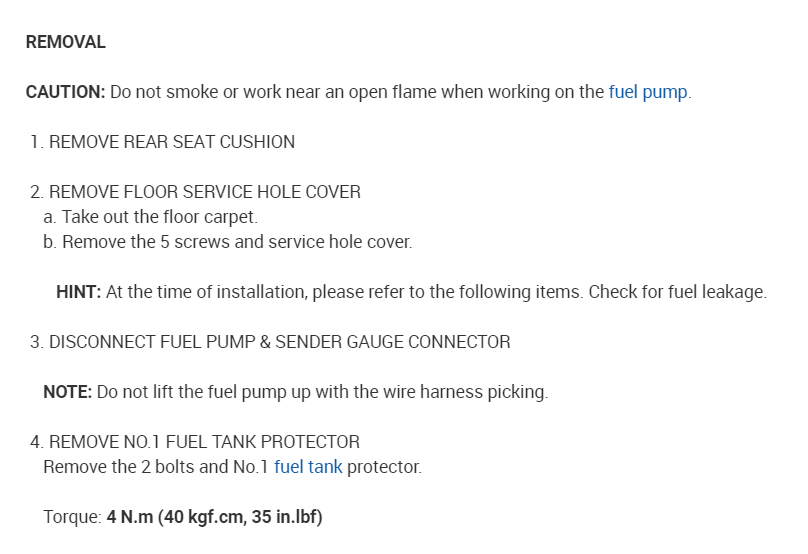The height and width of the screenshot is (554, 808).
Task: Follow the "fuel tank" hyperlink
Action: pyautogui.click(x=307, y=467)
